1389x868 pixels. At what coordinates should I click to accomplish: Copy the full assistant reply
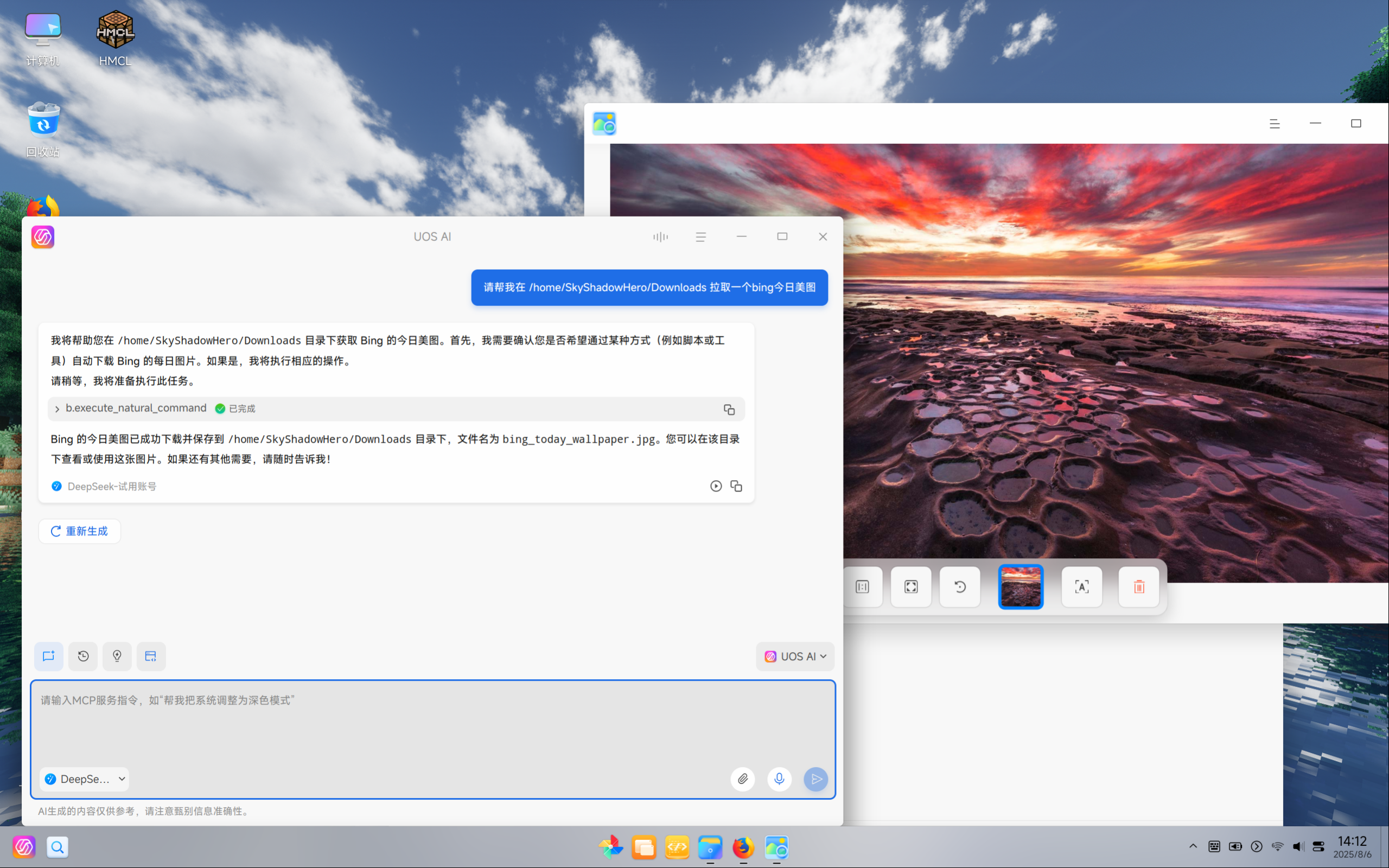tap(736, 486)
